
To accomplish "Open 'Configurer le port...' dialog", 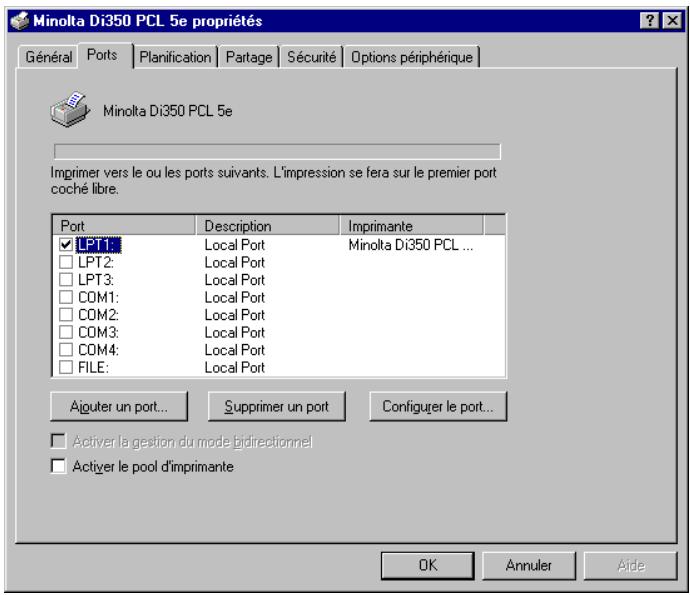I will (x=438, y=406).
